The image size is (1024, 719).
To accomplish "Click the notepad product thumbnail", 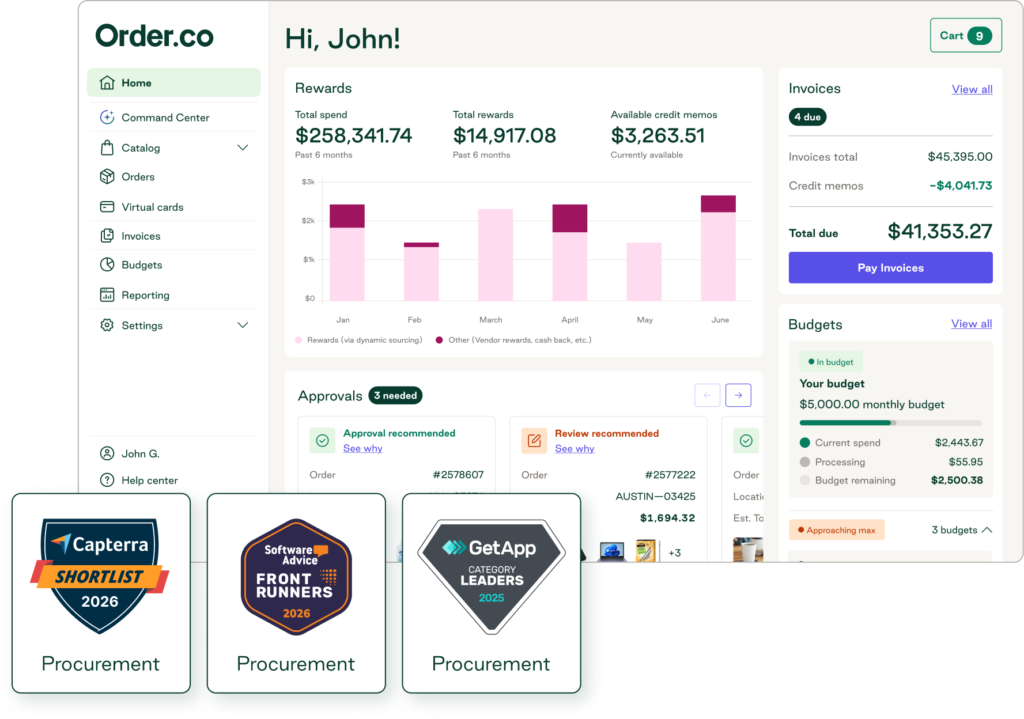I will (x=645, y=550).
